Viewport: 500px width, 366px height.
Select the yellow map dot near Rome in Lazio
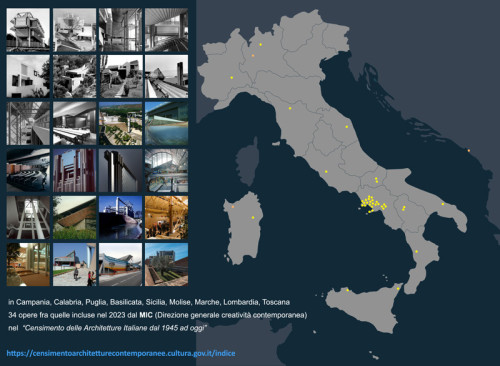pyautogui.click(x=326, y=172)
